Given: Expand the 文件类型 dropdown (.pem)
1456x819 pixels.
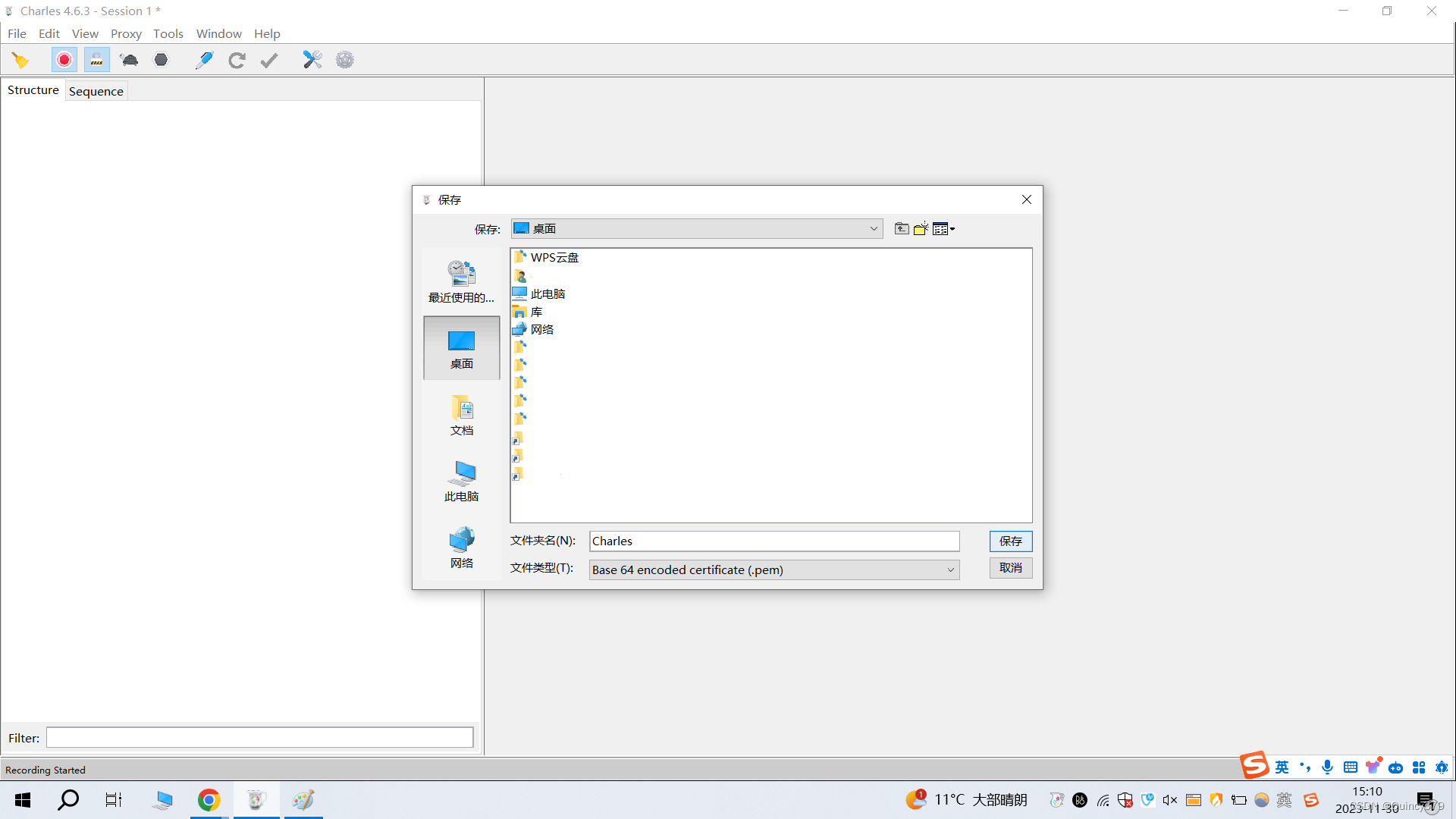Looking at the screenshot, I should coord(774,570).
